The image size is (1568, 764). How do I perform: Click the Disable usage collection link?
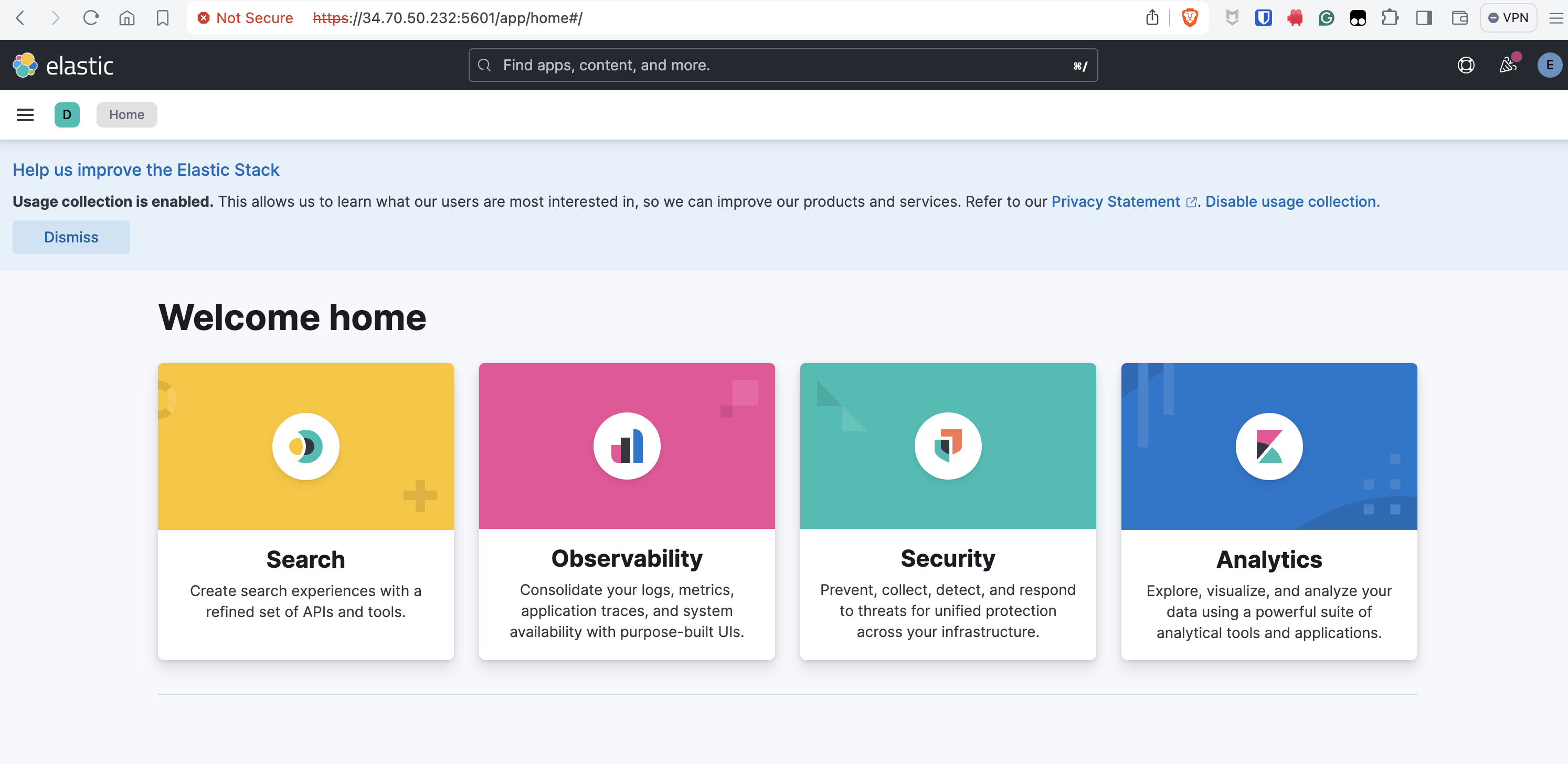[x=1290, y=201]
